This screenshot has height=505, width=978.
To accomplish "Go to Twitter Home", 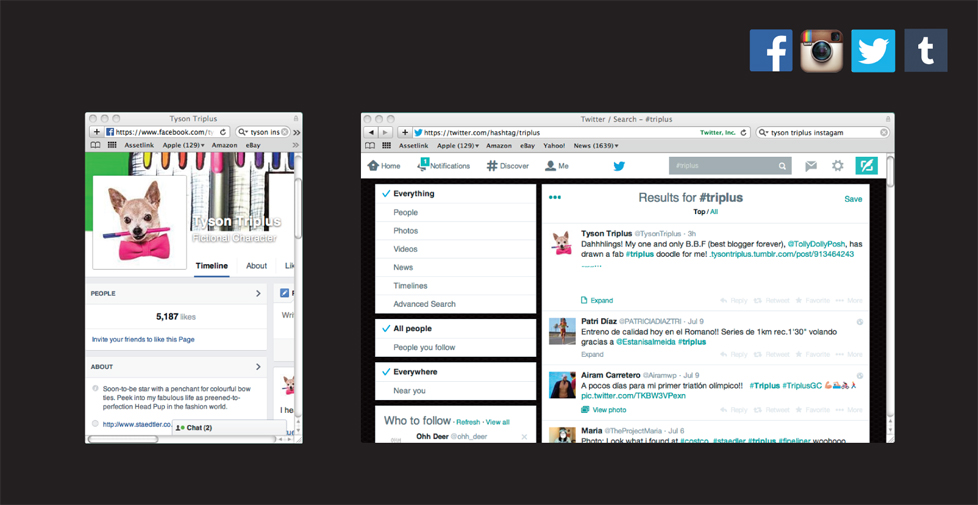I will click(384, 166).
